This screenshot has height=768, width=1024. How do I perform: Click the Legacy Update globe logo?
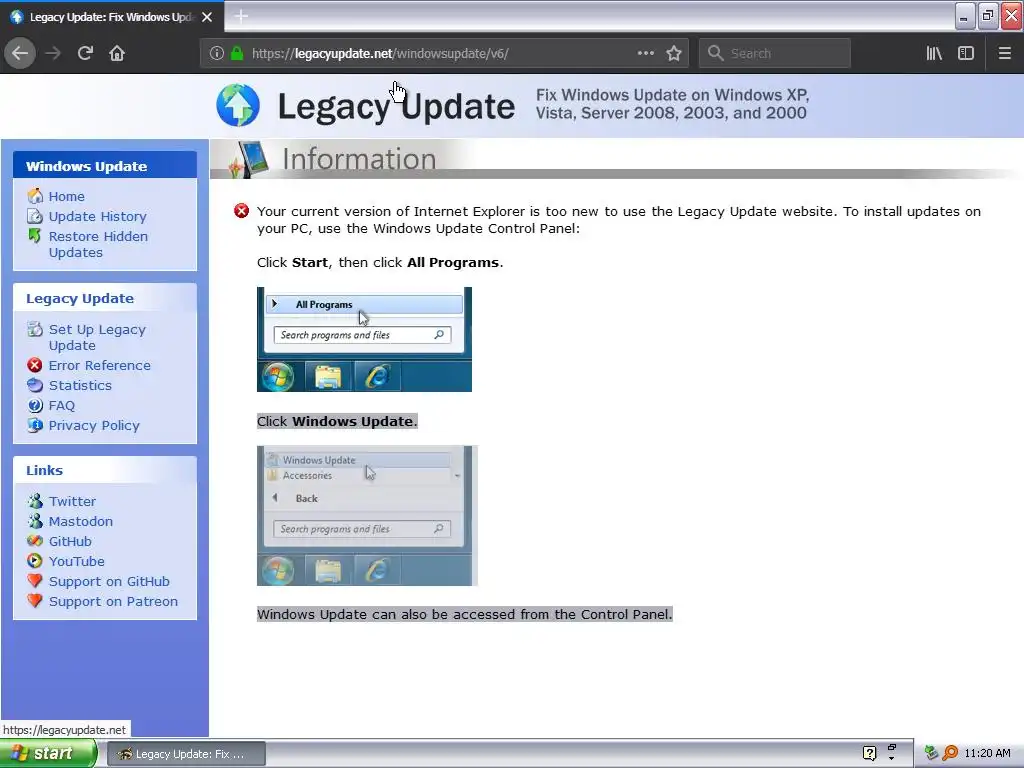click(238, 105)
